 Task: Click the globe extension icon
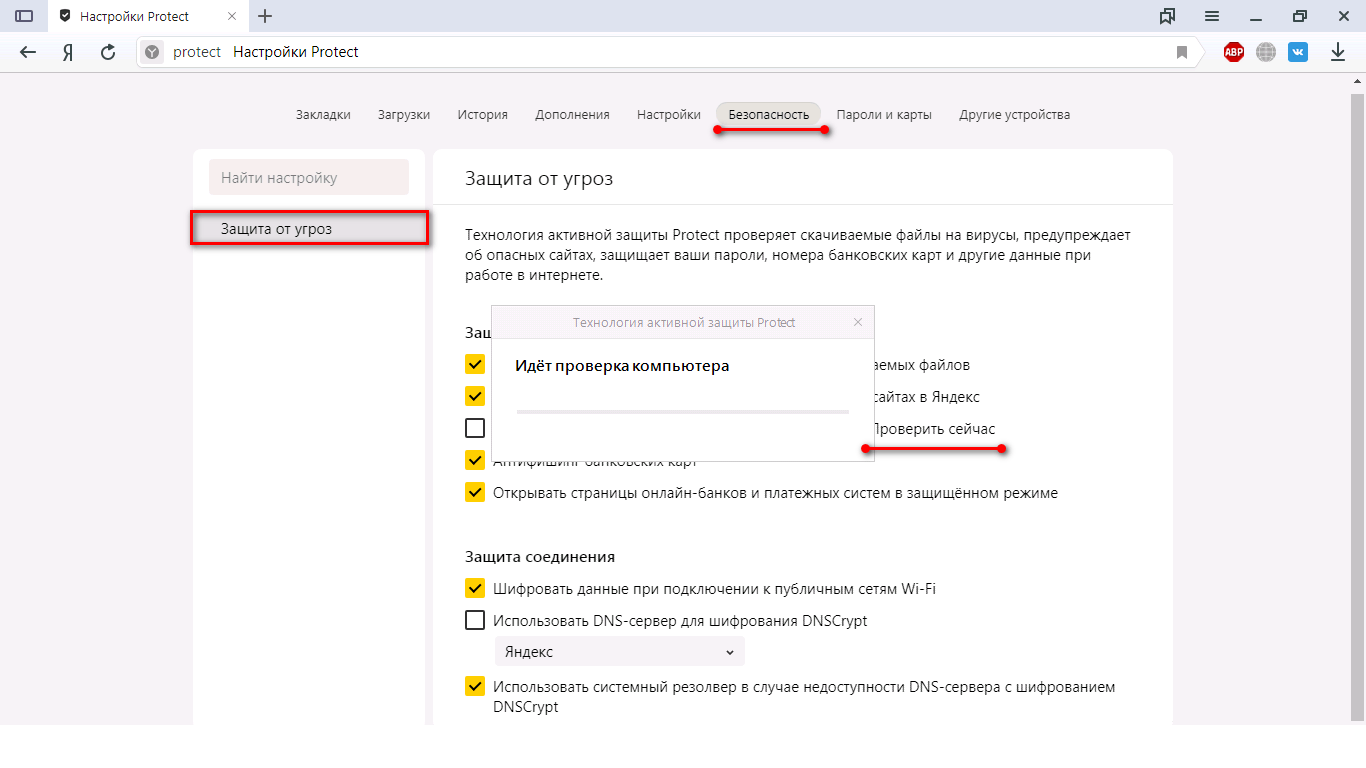click(1266, 52)
